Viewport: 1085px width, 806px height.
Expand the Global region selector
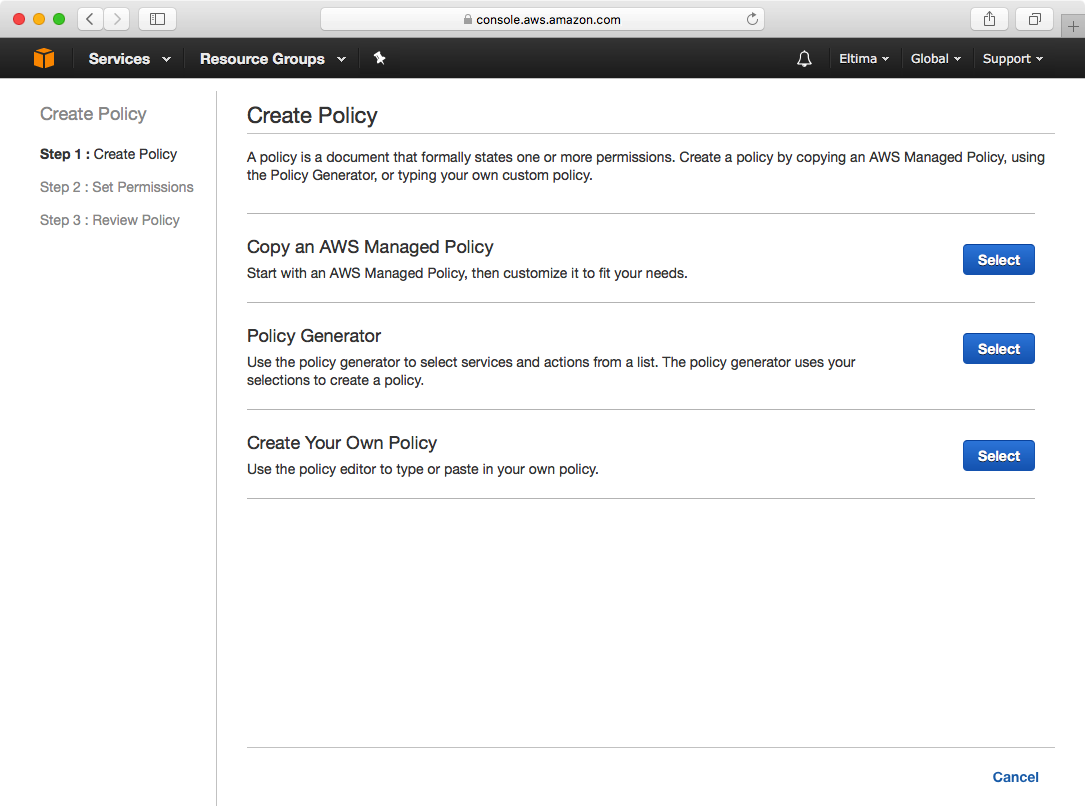(x=935, y=58)
